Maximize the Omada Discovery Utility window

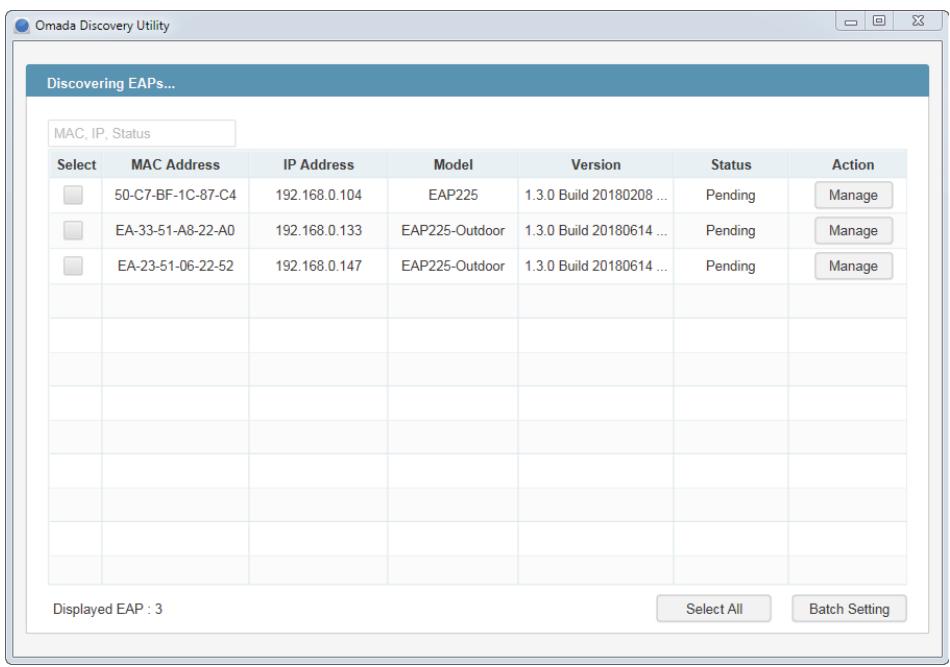point(879,21)
